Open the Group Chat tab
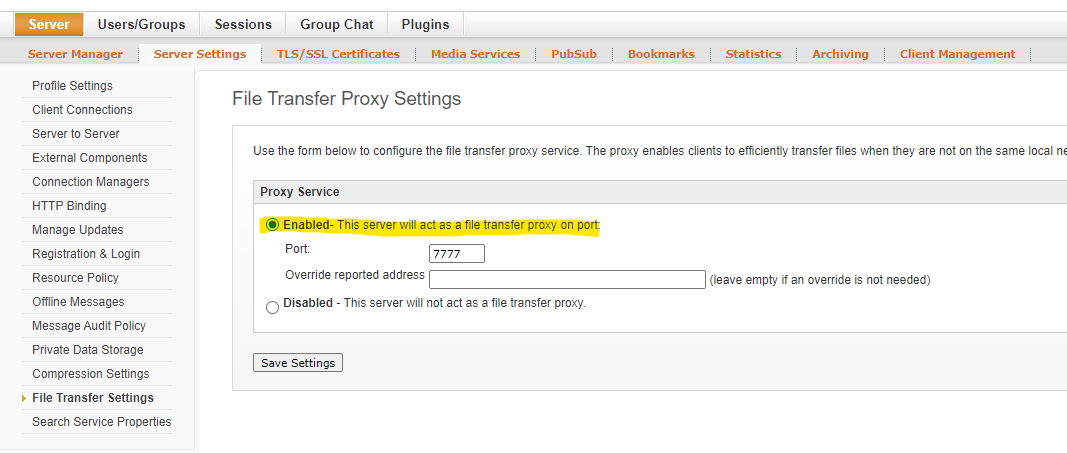This screenshot has height=453, width=1067. pyautogui.click(x=337, y=24)
